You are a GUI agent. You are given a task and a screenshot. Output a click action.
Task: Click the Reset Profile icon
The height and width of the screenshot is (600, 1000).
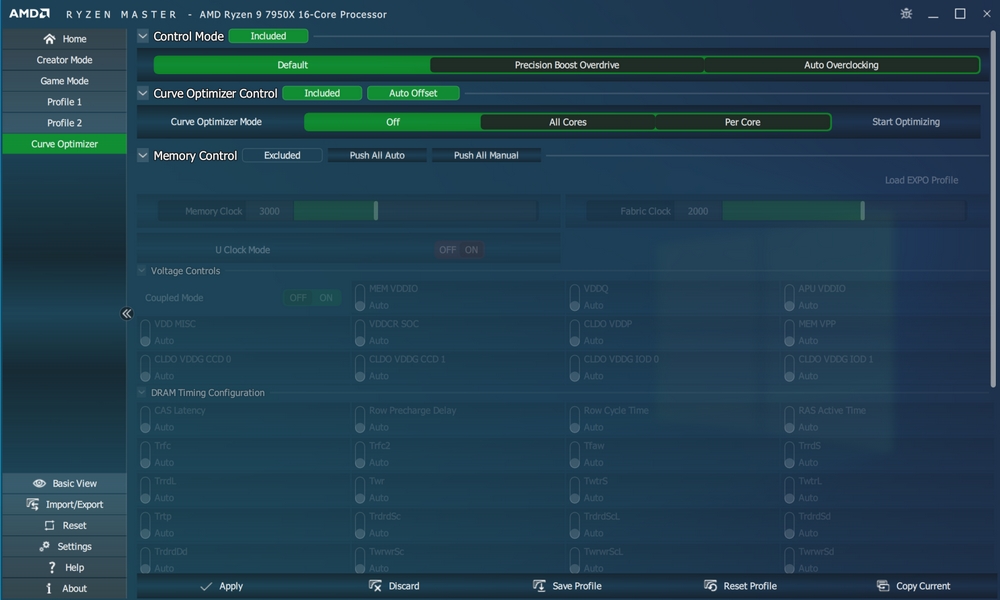[710, 586]
